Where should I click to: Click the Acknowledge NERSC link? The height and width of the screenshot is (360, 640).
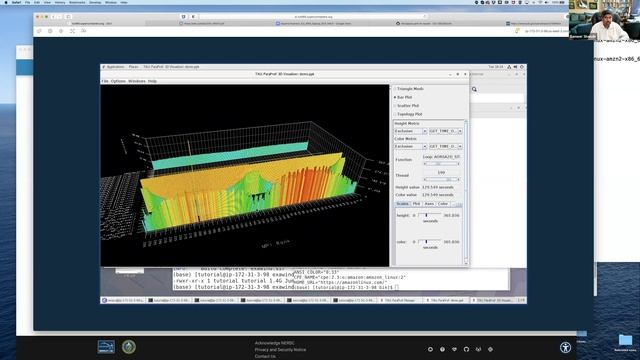click(x=274, y=343)
